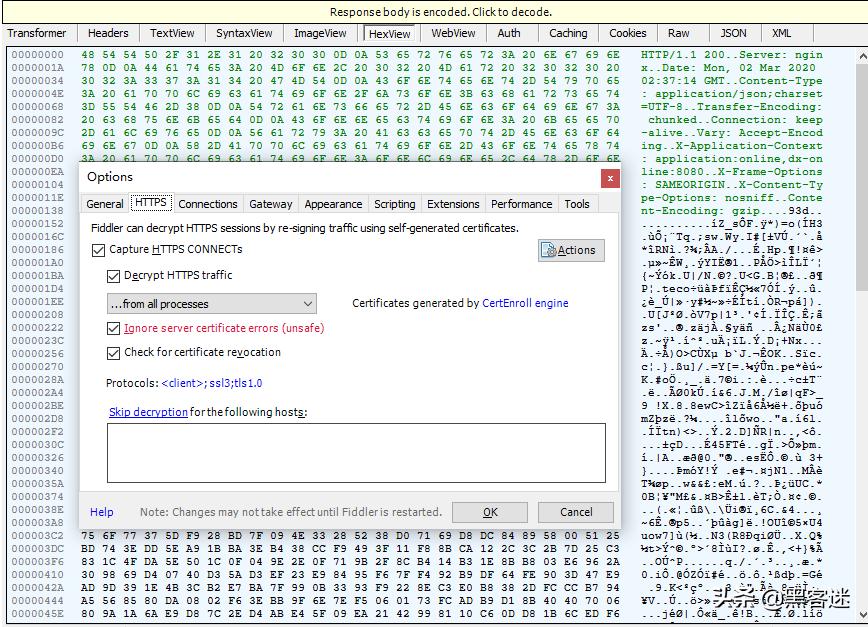Screen dimensions: 868x627
Task: Open the 'from all processes' dropdown
Action: (x=211, y=304)
